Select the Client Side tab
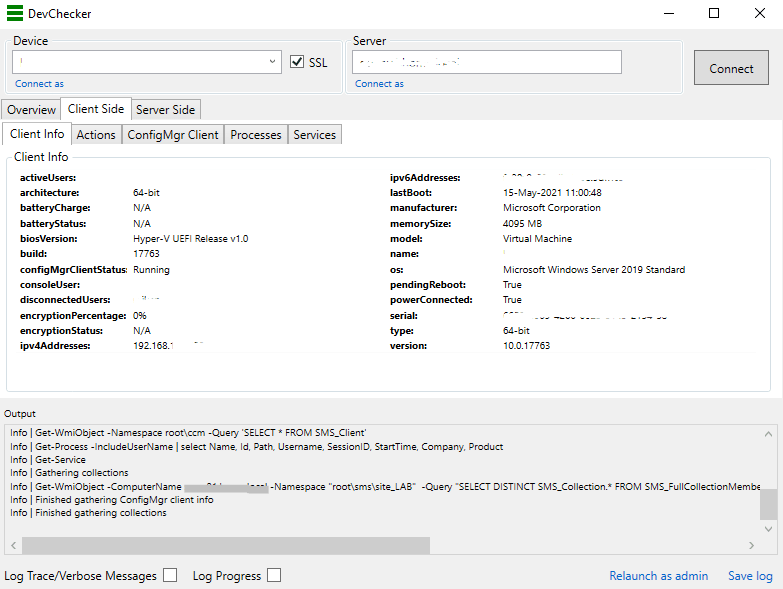Image resolution: width=783 pixels, height=589 pixels. pos(96,109)
